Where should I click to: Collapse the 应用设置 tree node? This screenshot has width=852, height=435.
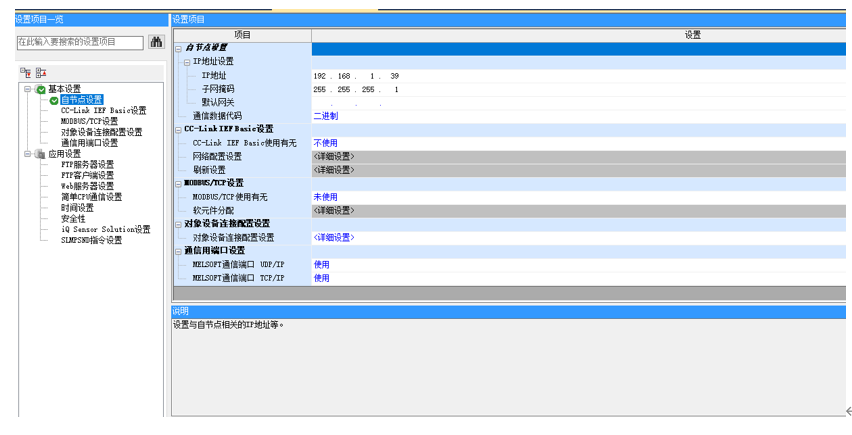(x=28, y=154)
